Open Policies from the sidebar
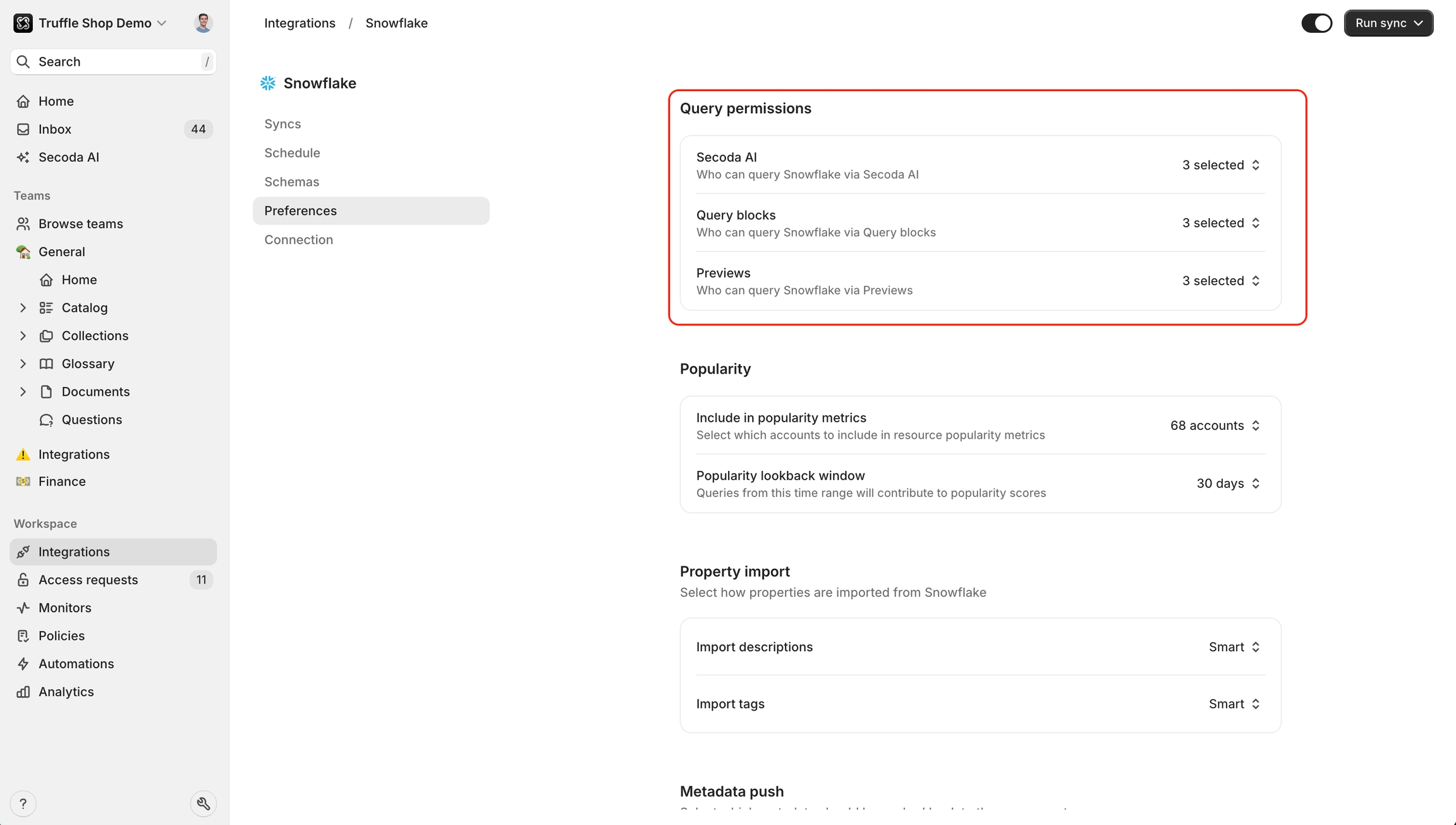The image size is (1456, 825). point(61,635)
